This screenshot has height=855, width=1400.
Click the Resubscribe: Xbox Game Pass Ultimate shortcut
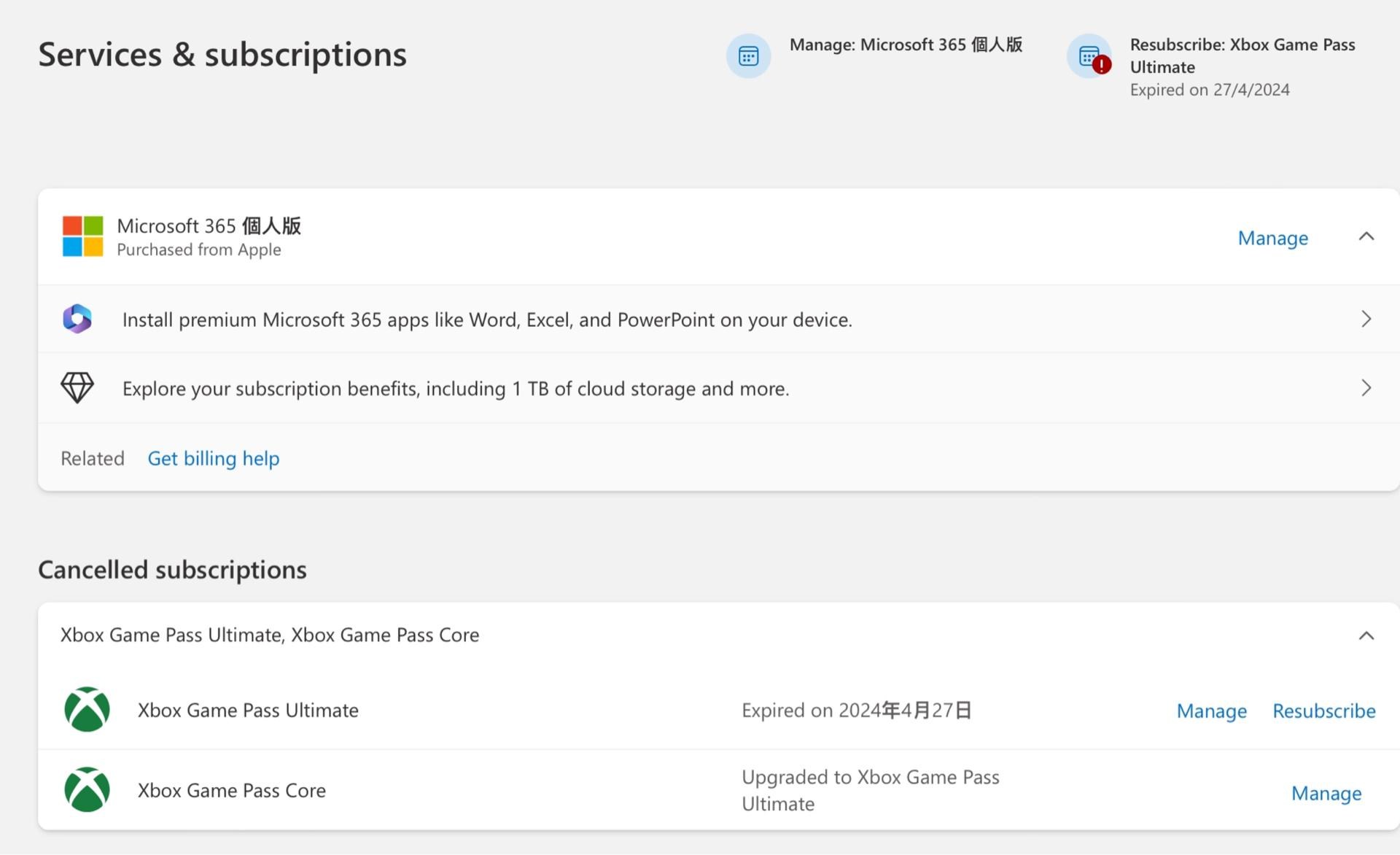point(1242,55)
